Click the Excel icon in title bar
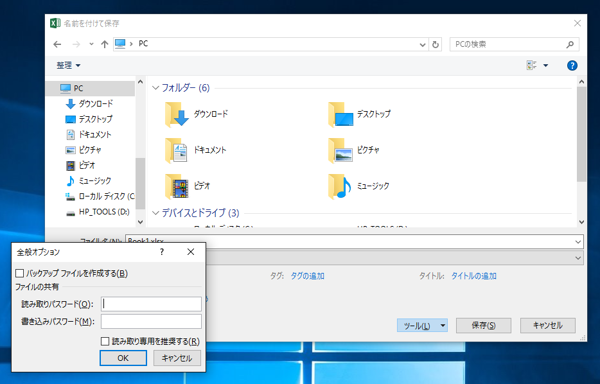The height and width of the screenshot is (384, 600). click(55, 23)
